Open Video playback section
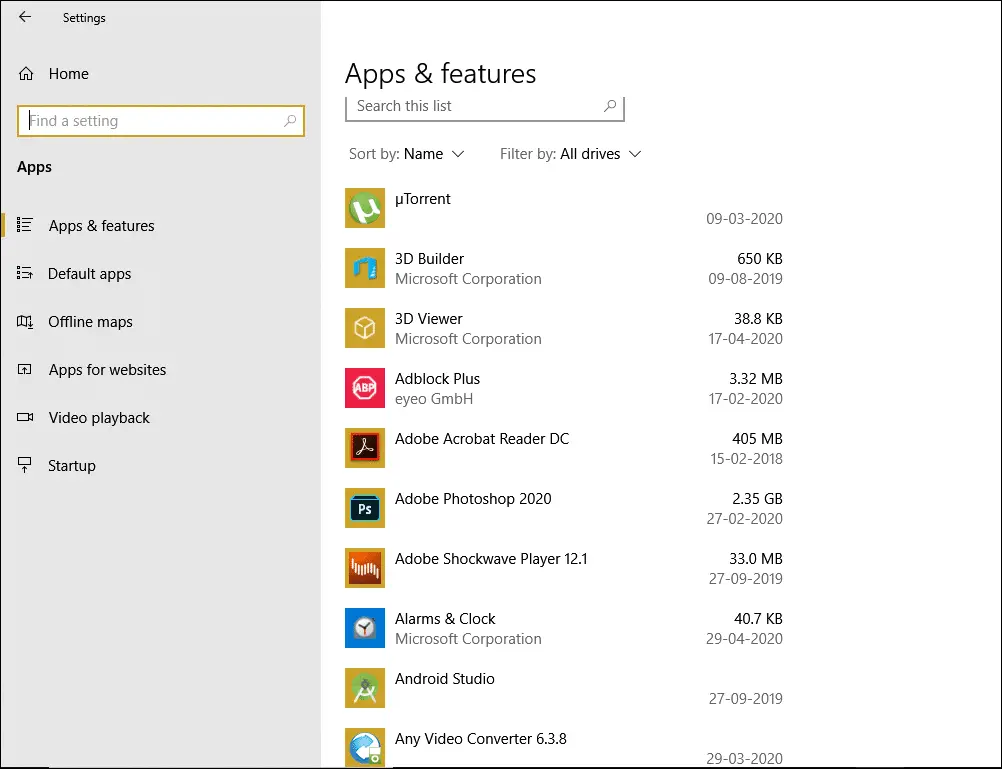The image size is (1002, 769). [99, 417]
